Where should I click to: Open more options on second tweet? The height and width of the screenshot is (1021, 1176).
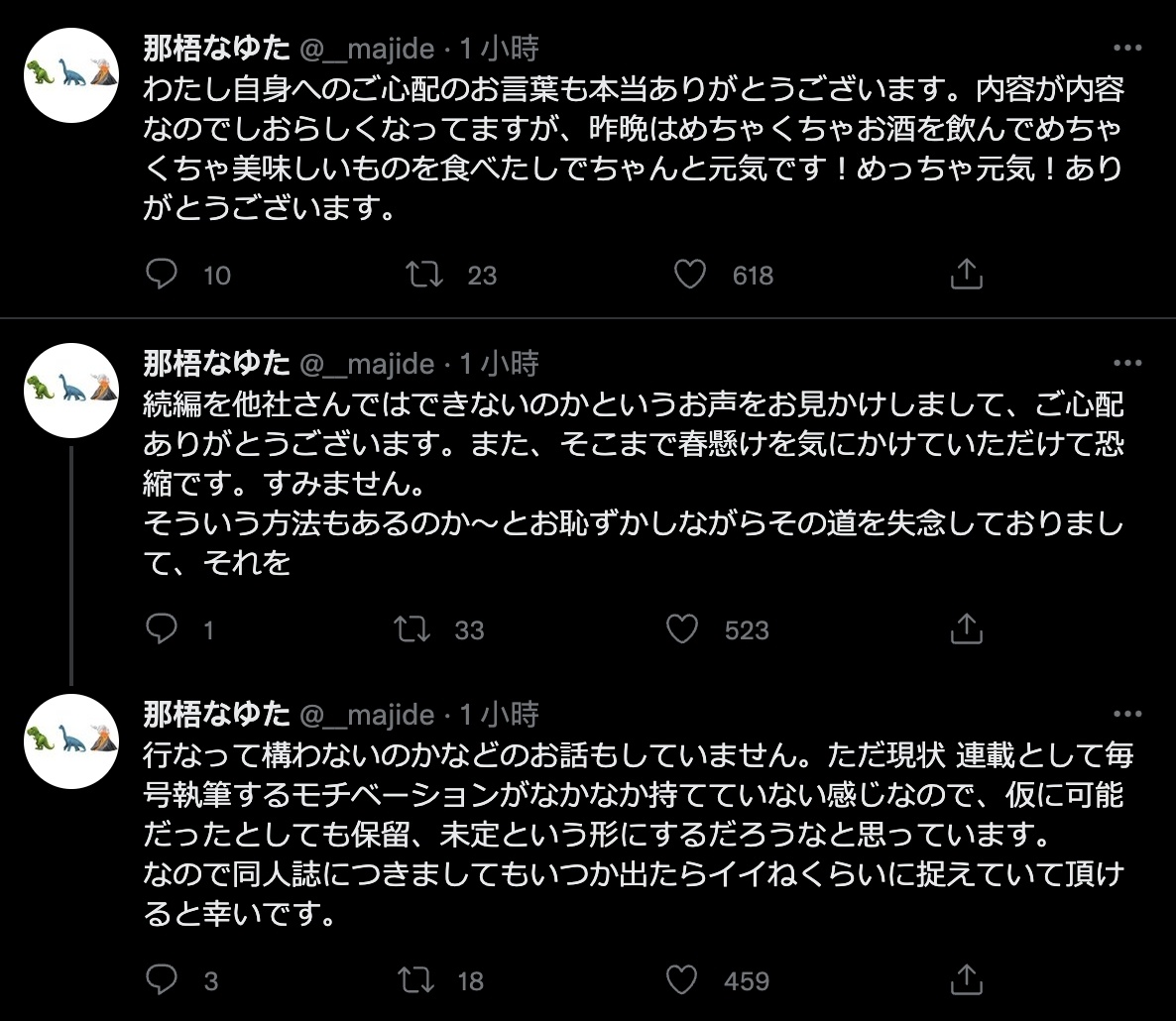click(x=1128, y=363)
